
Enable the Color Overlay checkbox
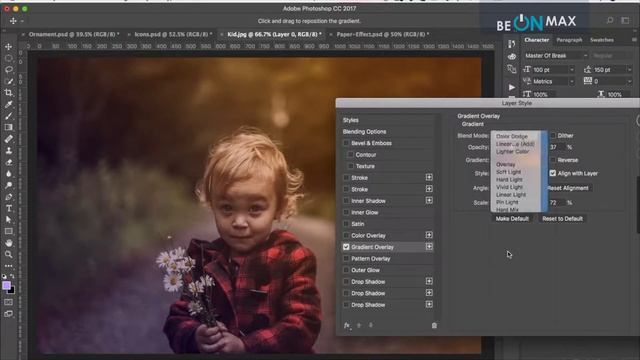pyautogui.click(x=346, y=236)
